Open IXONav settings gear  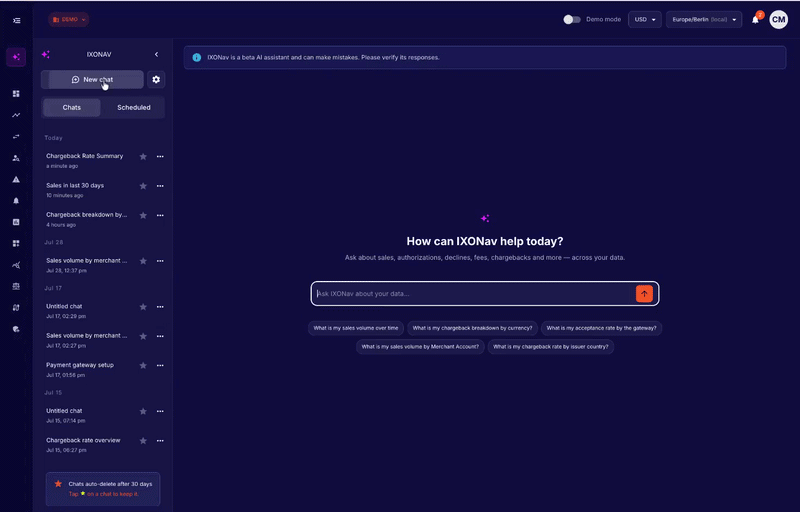pos(156,80)
